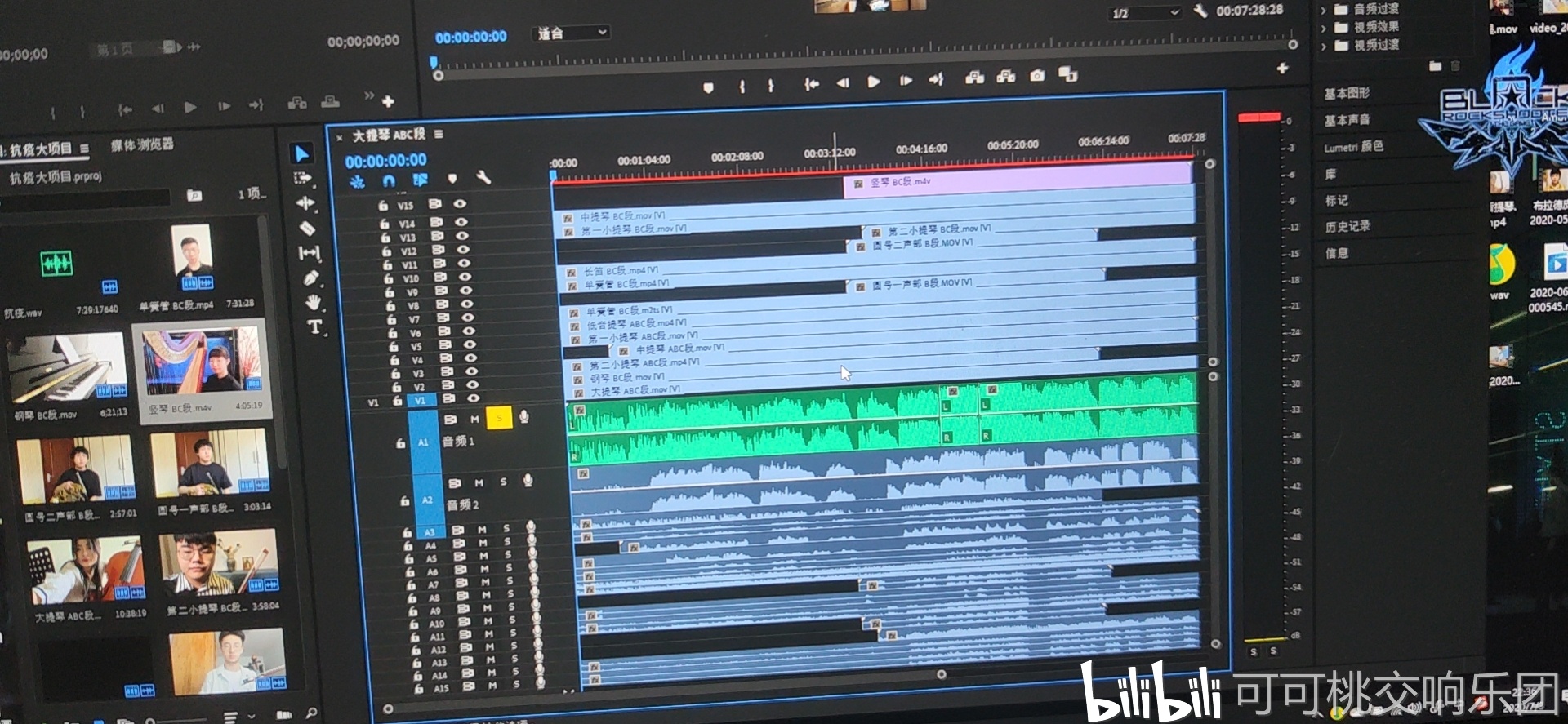Open the Lumetri 颜色 panel
The height and width of the screenshot is (724, 1568).
[1353, 147]
